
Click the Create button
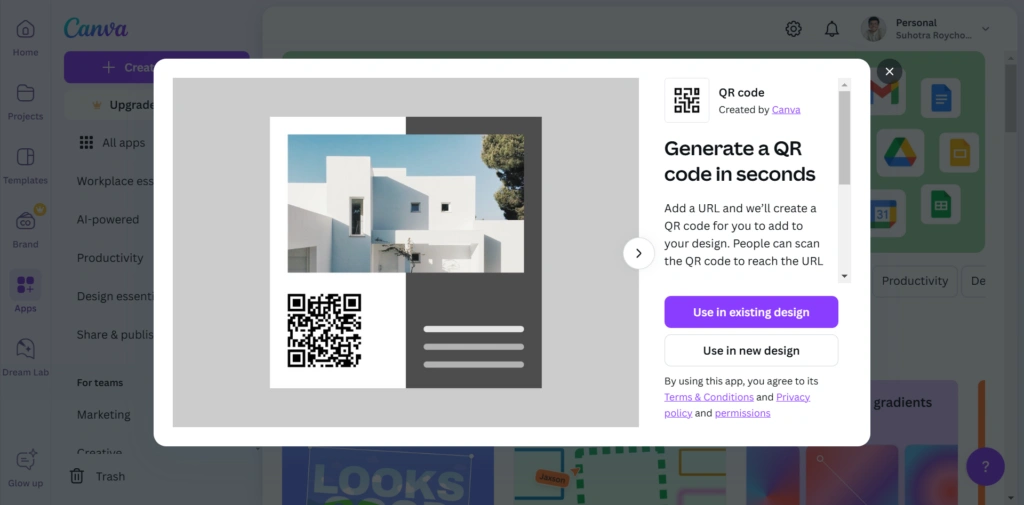(110, 67)
